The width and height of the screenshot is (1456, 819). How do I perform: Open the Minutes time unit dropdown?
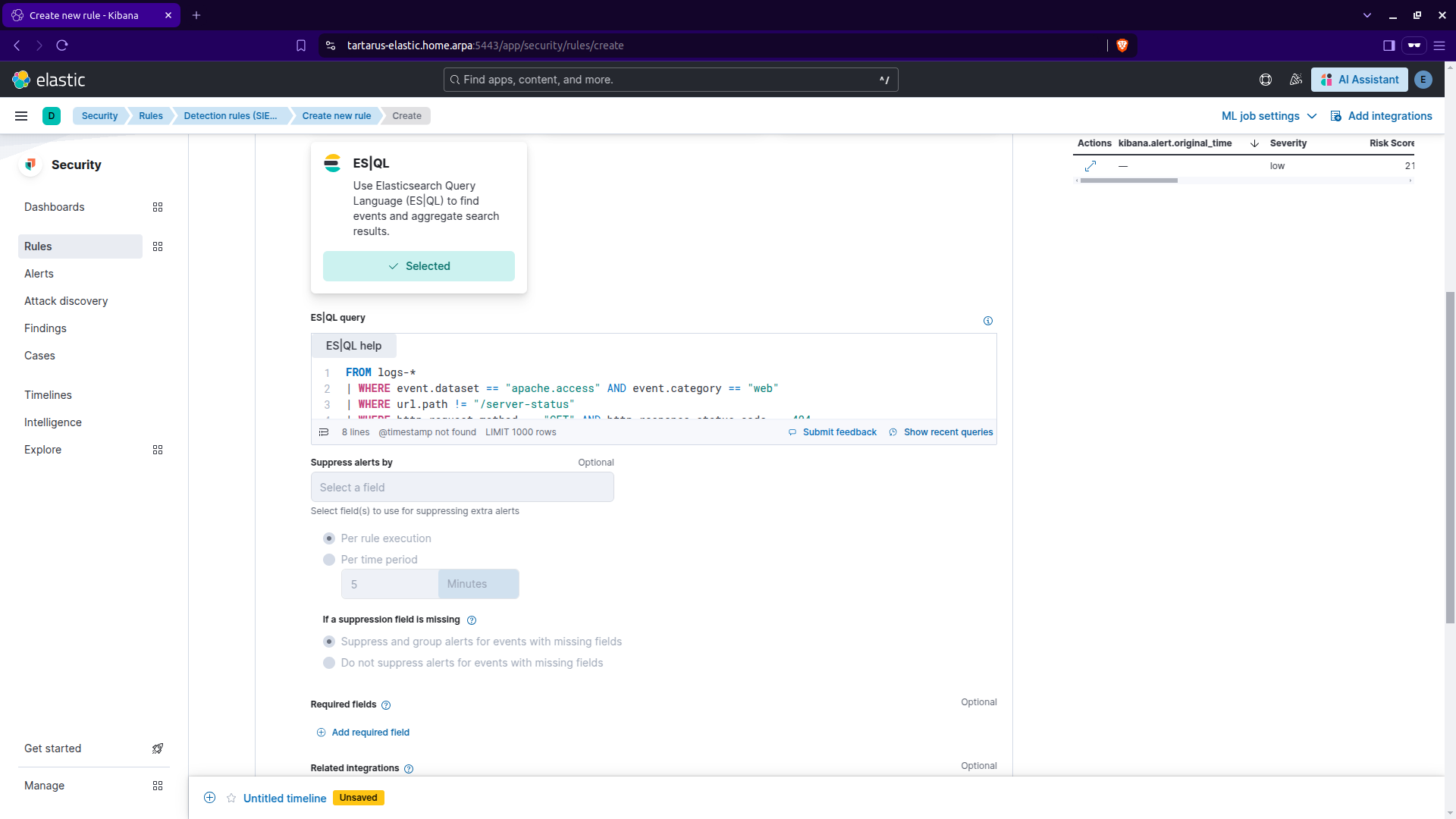tap(478, 584)
